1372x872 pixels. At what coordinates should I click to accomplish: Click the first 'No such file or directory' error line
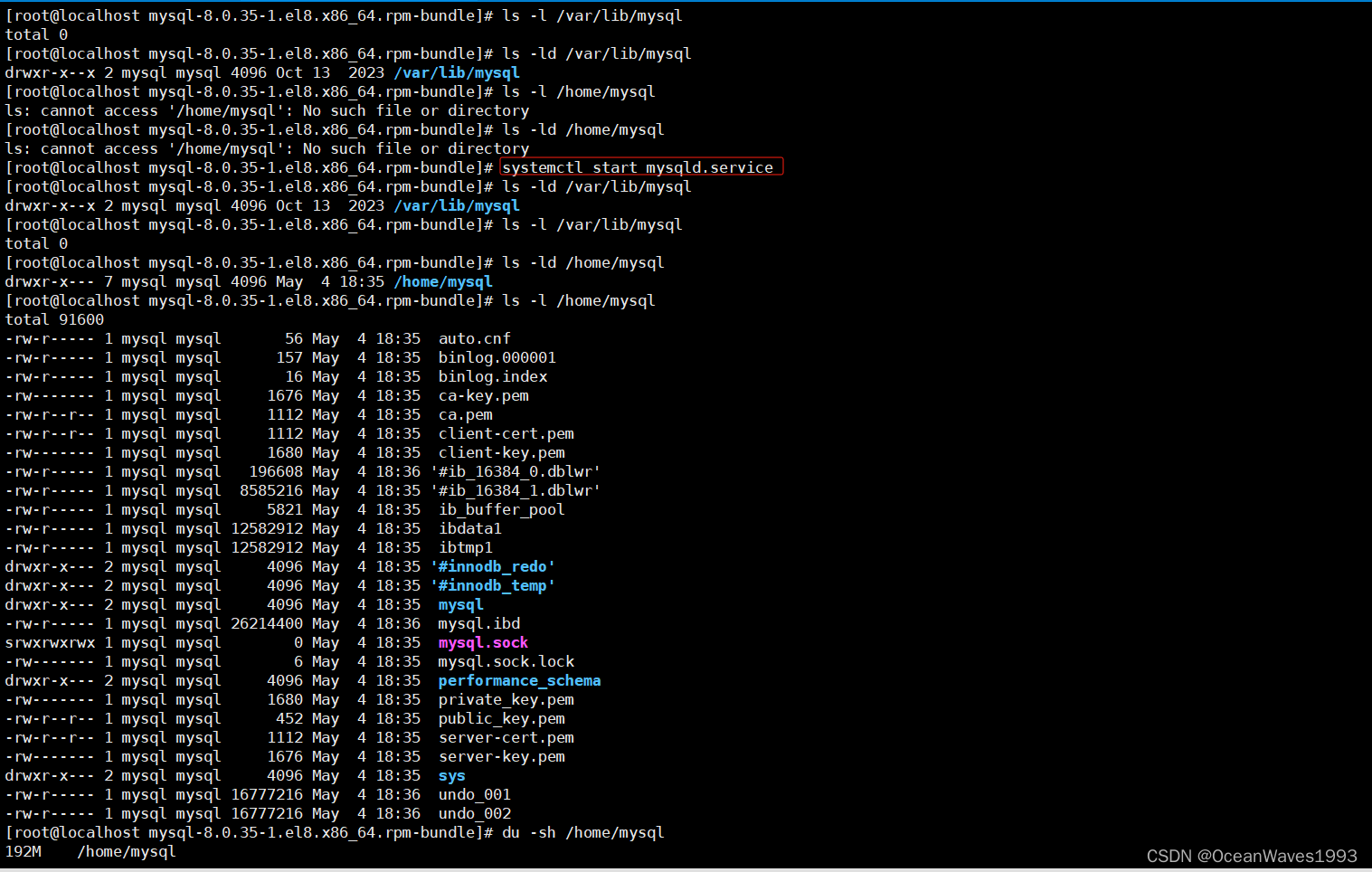pyautogui.click(x=267, y=110)
